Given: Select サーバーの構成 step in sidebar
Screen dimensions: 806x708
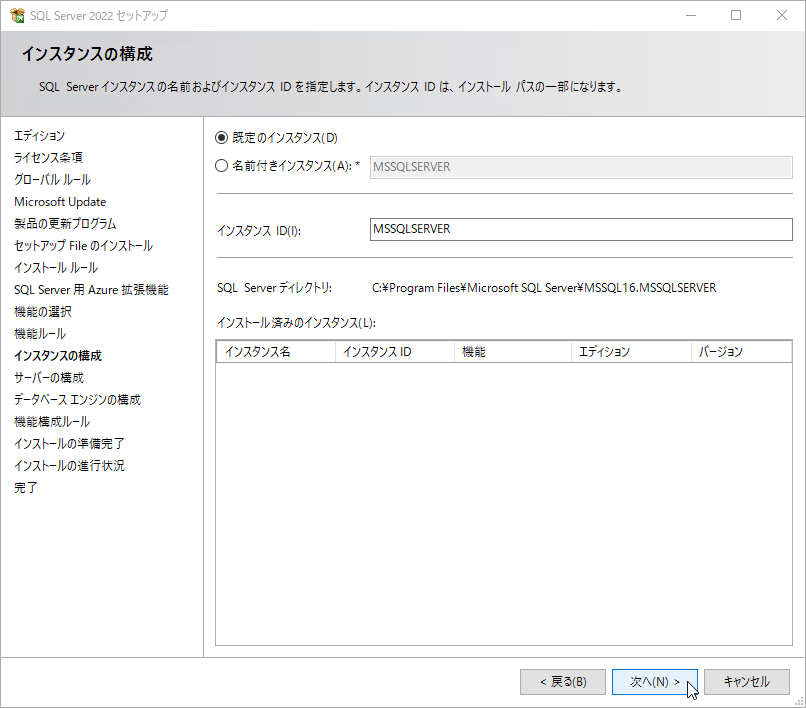Looking at the screenshot, I should tap(49, 378).
